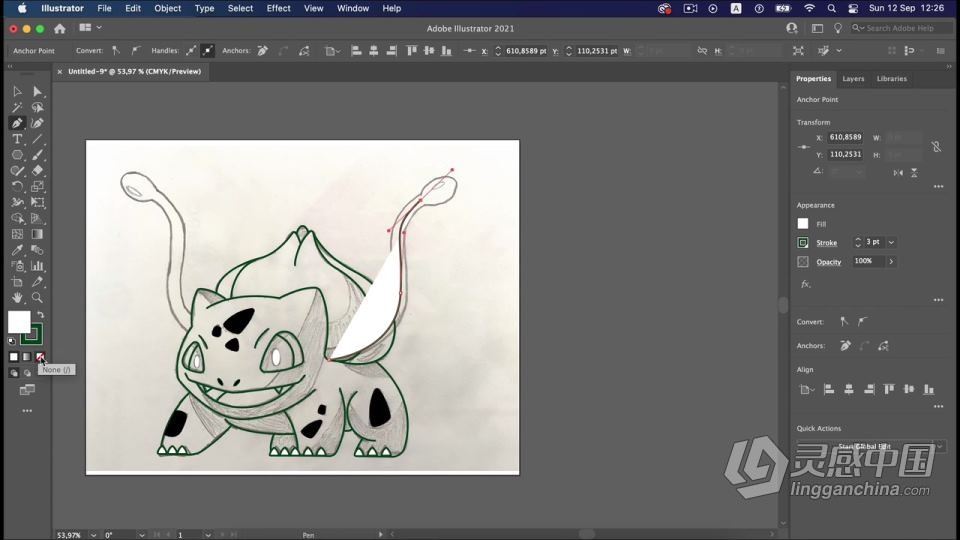Select the Scale tool
The width and height of the screenshot is (960, 540).
(x=37, y=187)
